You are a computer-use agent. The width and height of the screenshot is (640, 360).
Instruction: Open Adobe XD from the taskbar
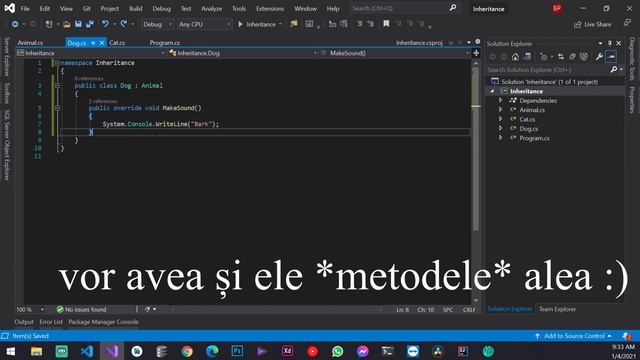point(287,351)
